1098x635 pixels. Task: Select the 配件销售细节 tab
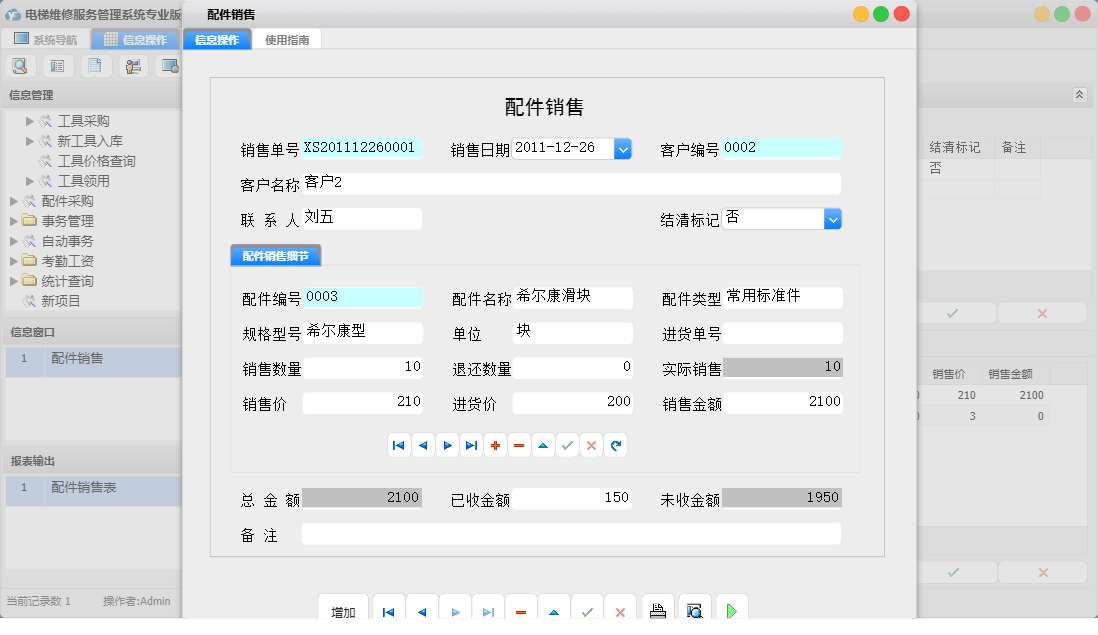coord(274,255)
